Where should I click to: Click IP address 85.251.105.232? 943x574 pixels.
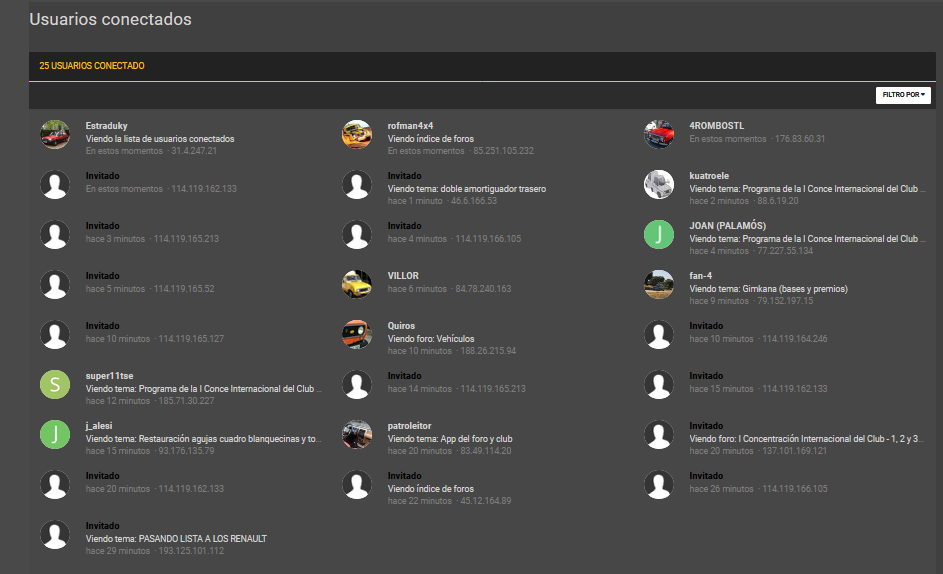point(503,151)
